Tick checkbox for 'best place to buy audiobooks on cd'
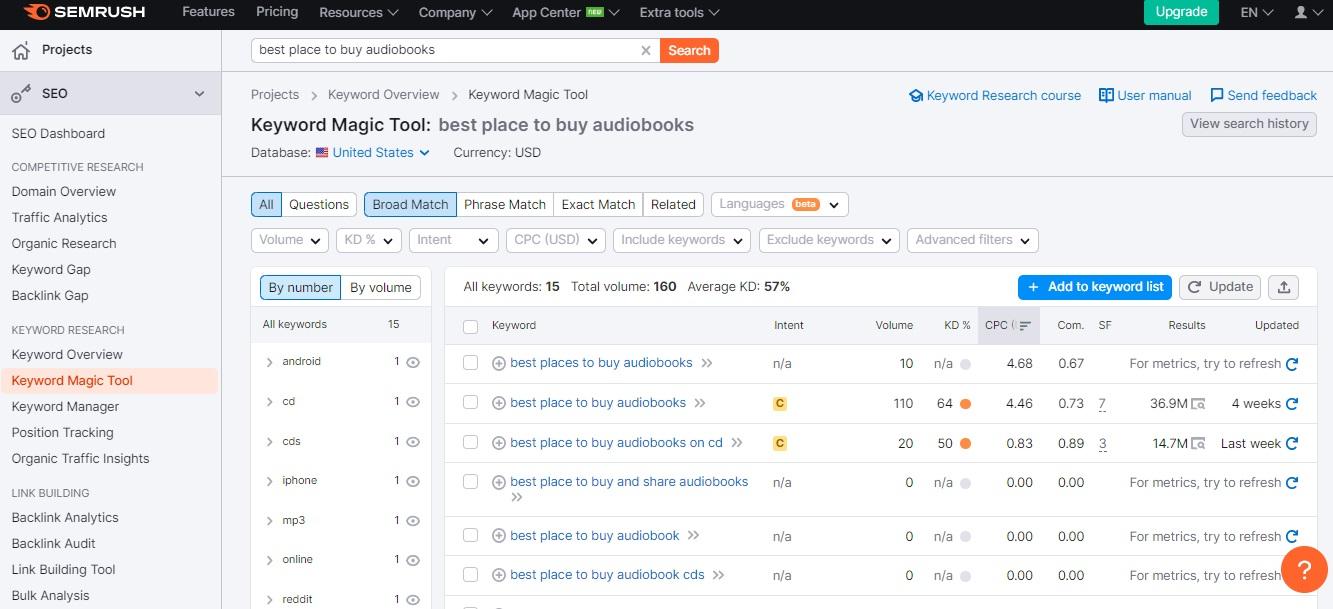 coord(471,443)
